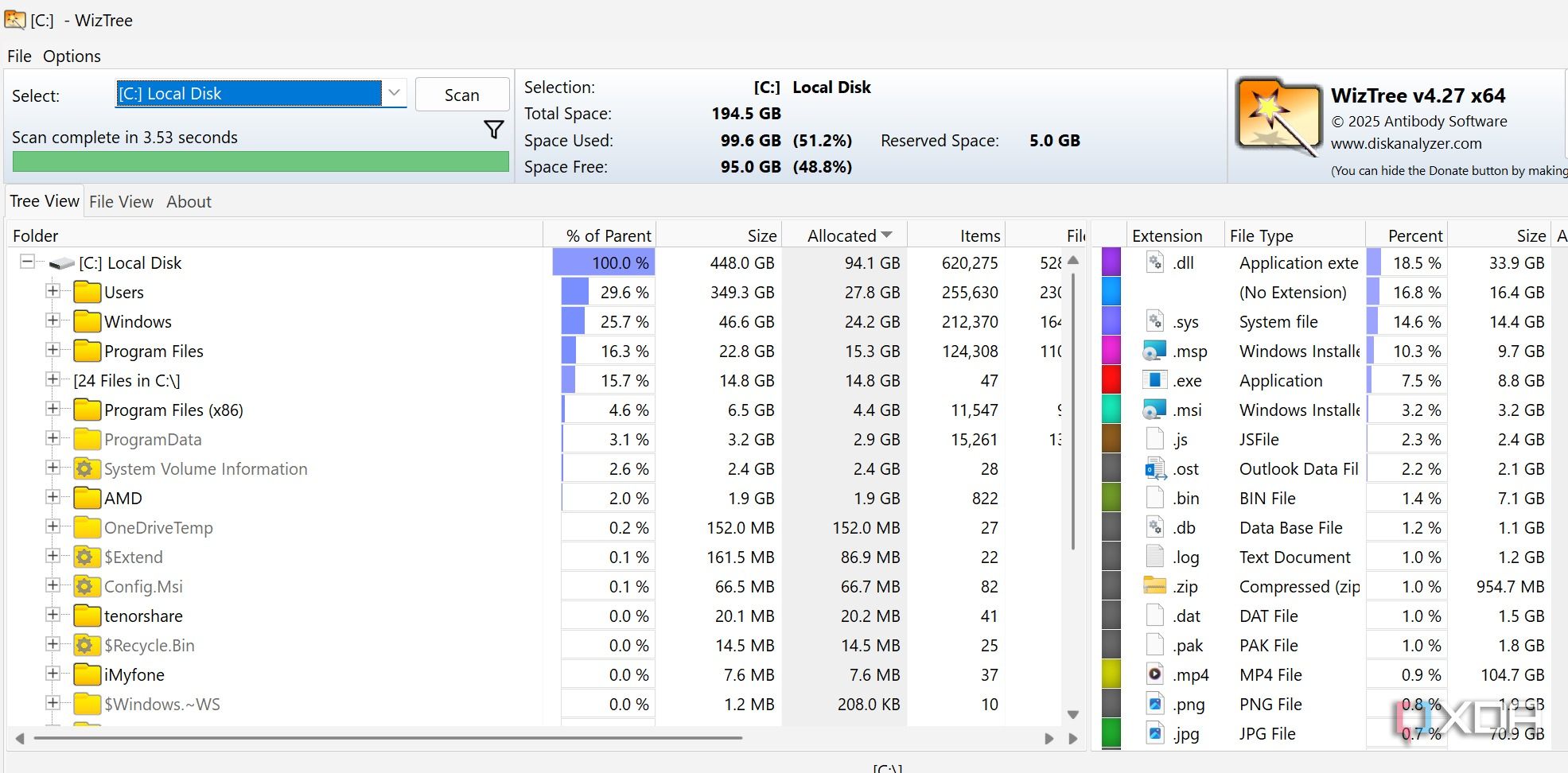Screen dimensions: 1568x773
Task: Click the Scan button
Action: (x=461, y=95)
